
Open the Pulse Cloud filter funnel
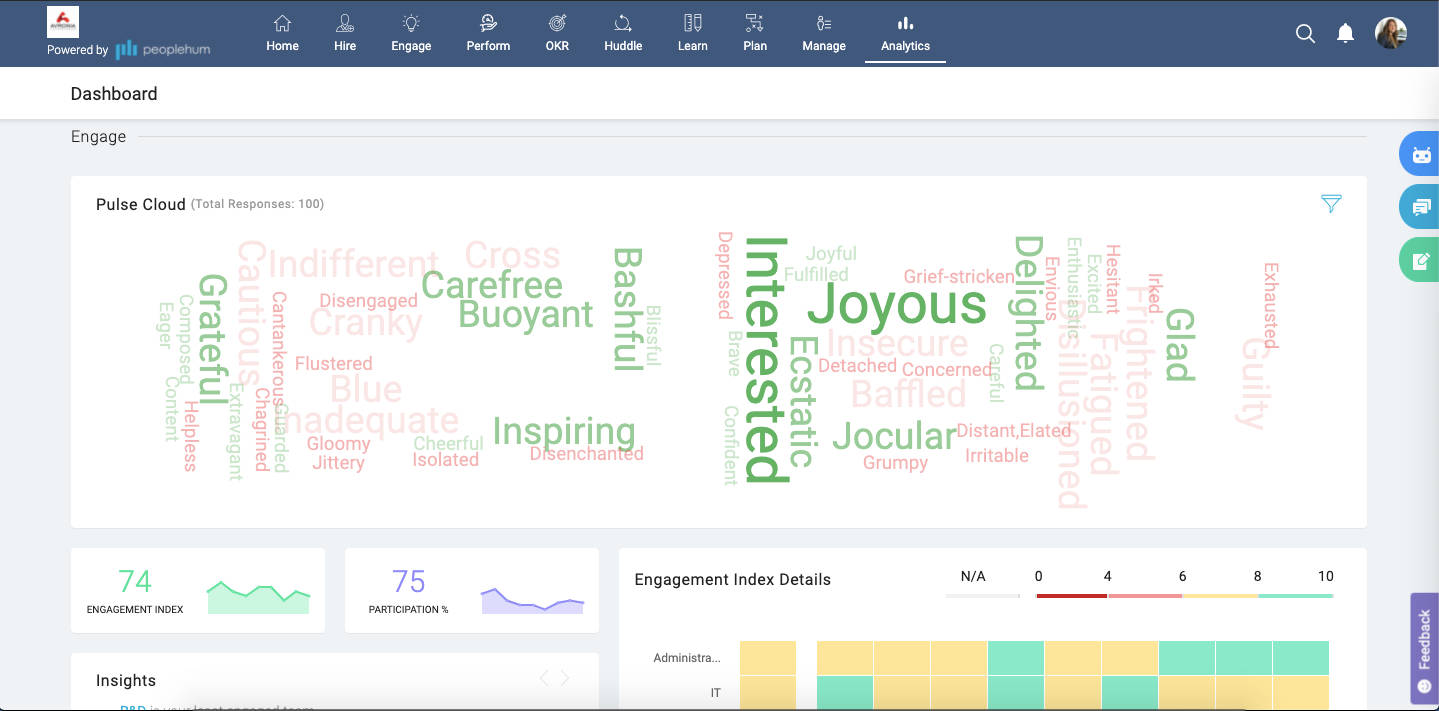[x=1331, y=202]
